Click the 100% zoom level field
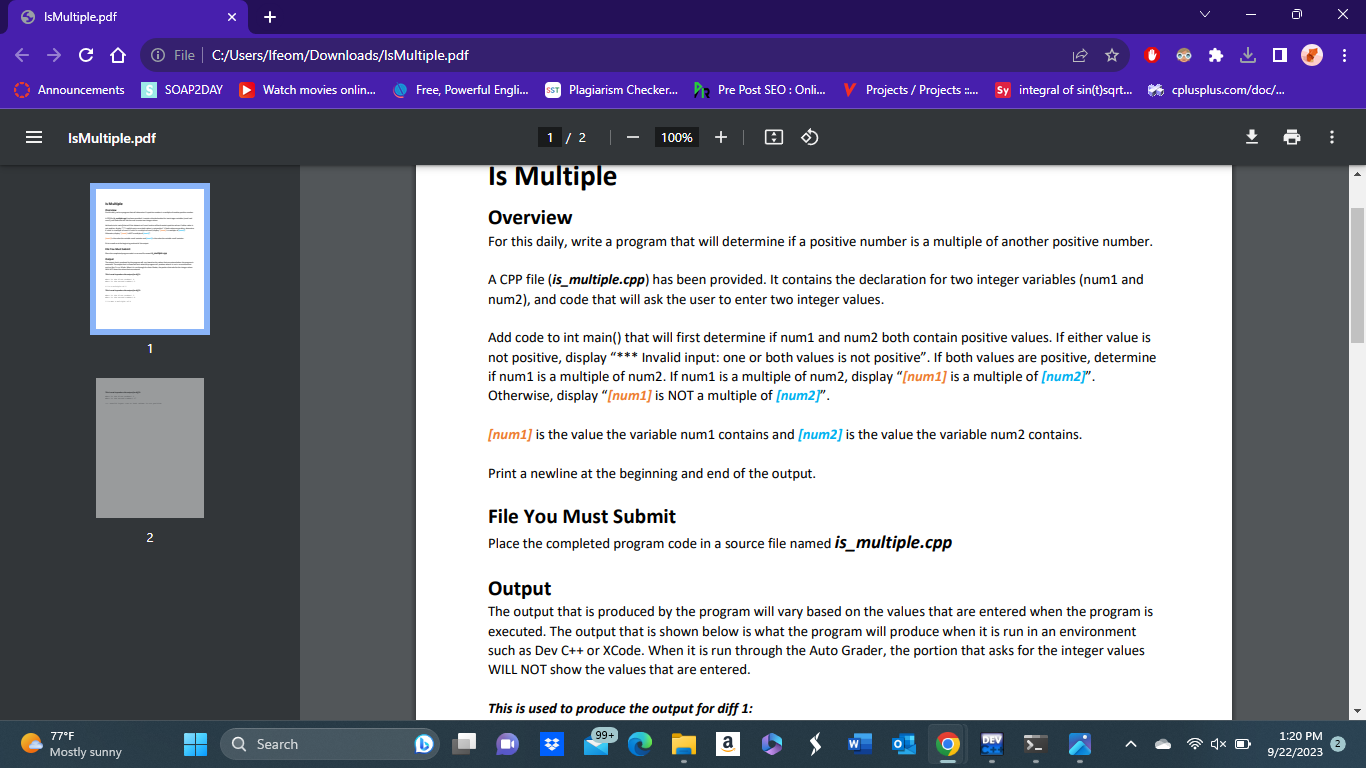 (676, 137)
